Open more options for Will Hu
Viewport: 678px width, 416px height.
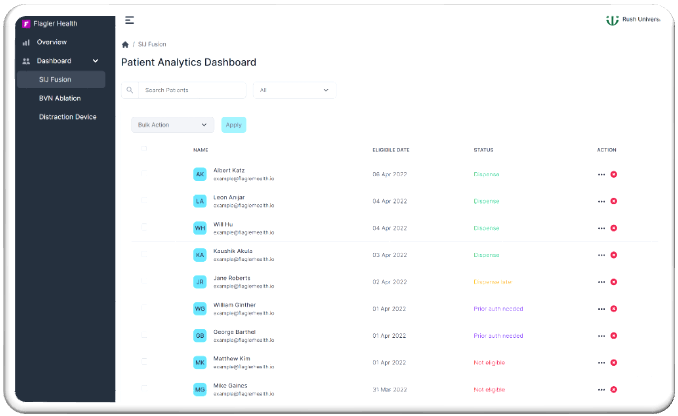point(601,228)
